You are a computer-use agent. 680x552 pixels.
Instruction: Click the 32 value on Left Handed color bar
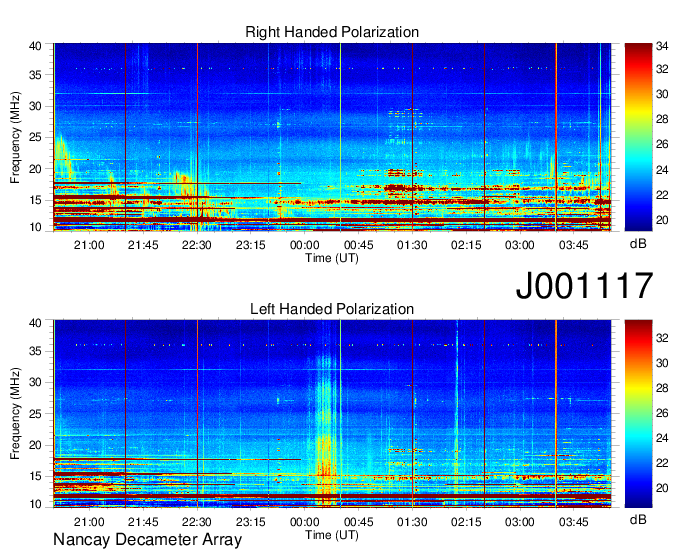click(662, 338)
